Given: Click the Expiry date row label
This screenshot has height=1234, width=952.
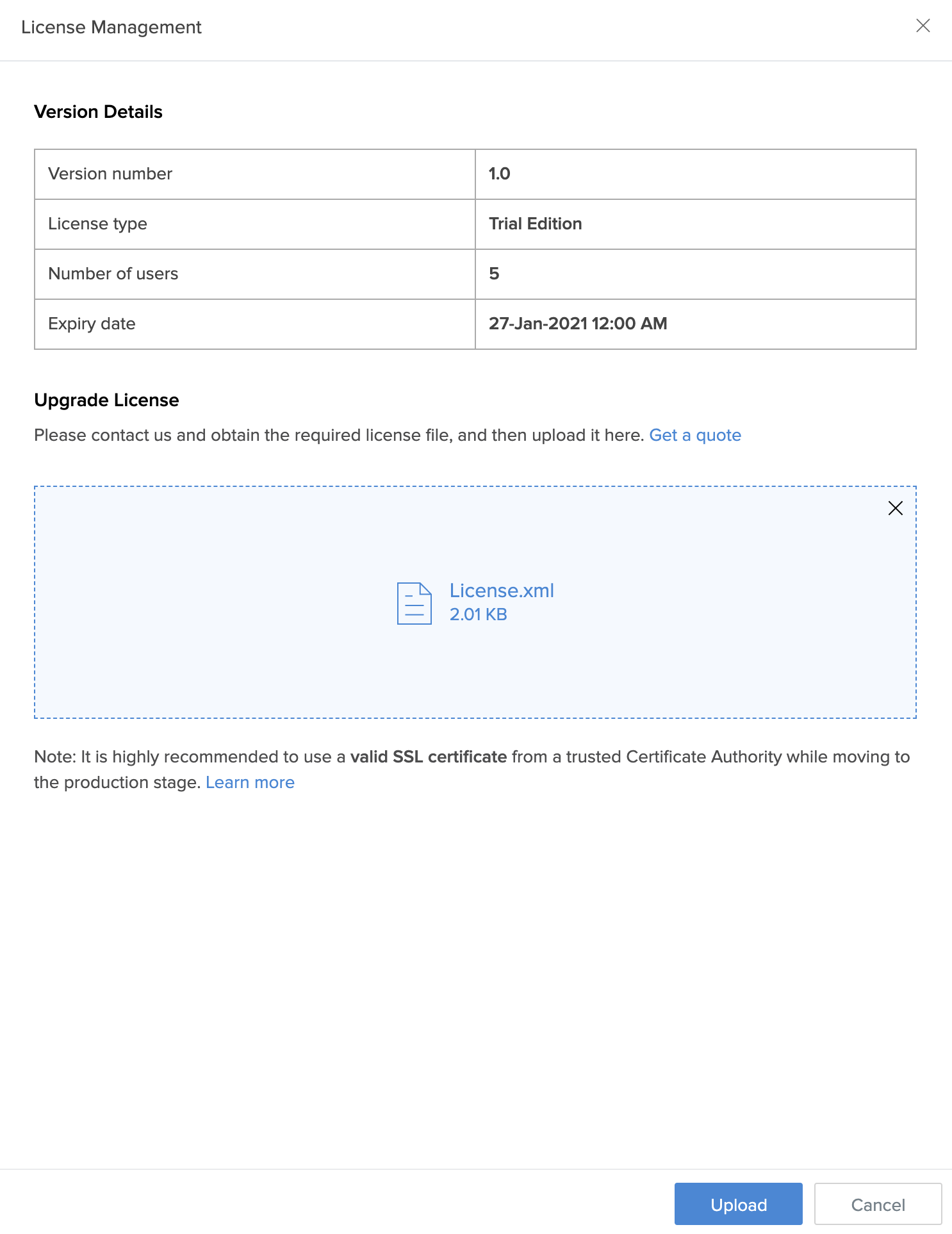Looking at the screenshot, I should click(x=92, y=324).
